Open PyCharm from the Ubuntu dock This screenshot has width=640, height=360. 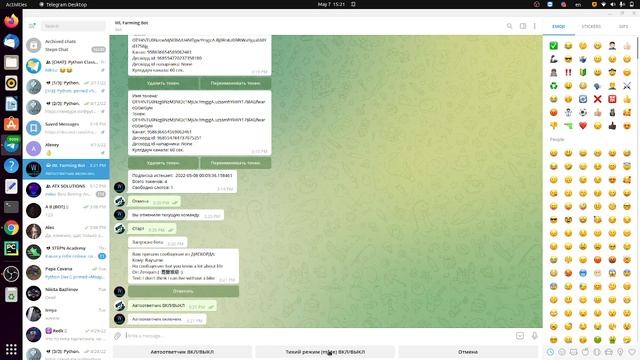pyautogui.click(x=11, y=249)
